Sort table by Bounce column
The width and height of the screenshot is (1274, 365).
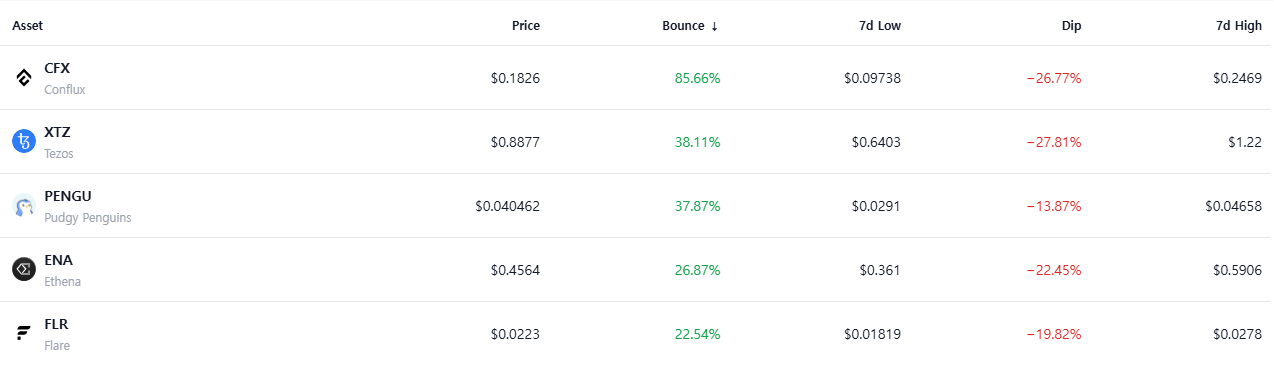point(690,26)
